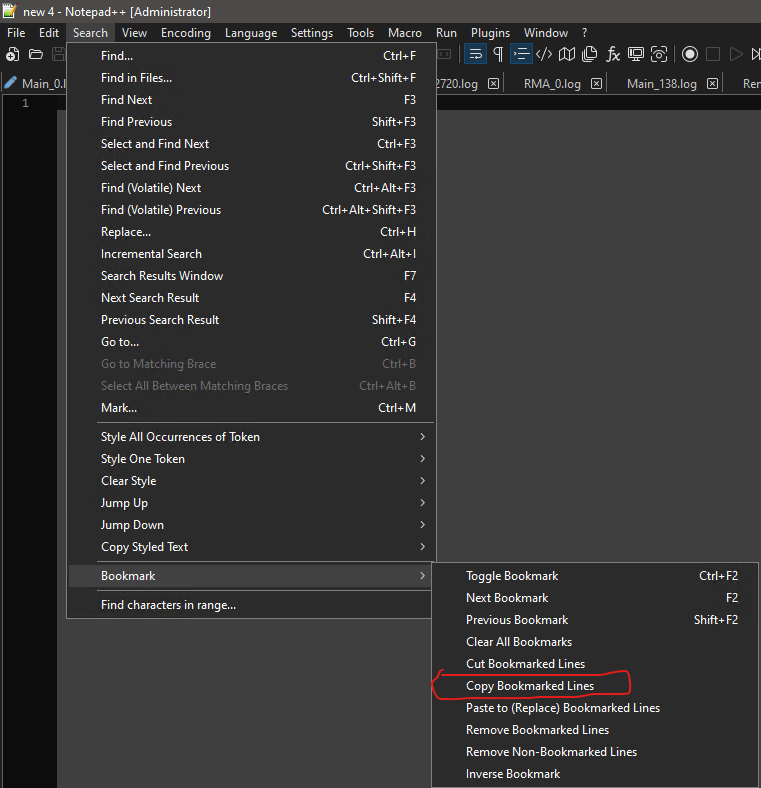Switch to the Main_0 tab
Image resolution: width=761 pixels, height=788 pixels.
tap(43, 83)
